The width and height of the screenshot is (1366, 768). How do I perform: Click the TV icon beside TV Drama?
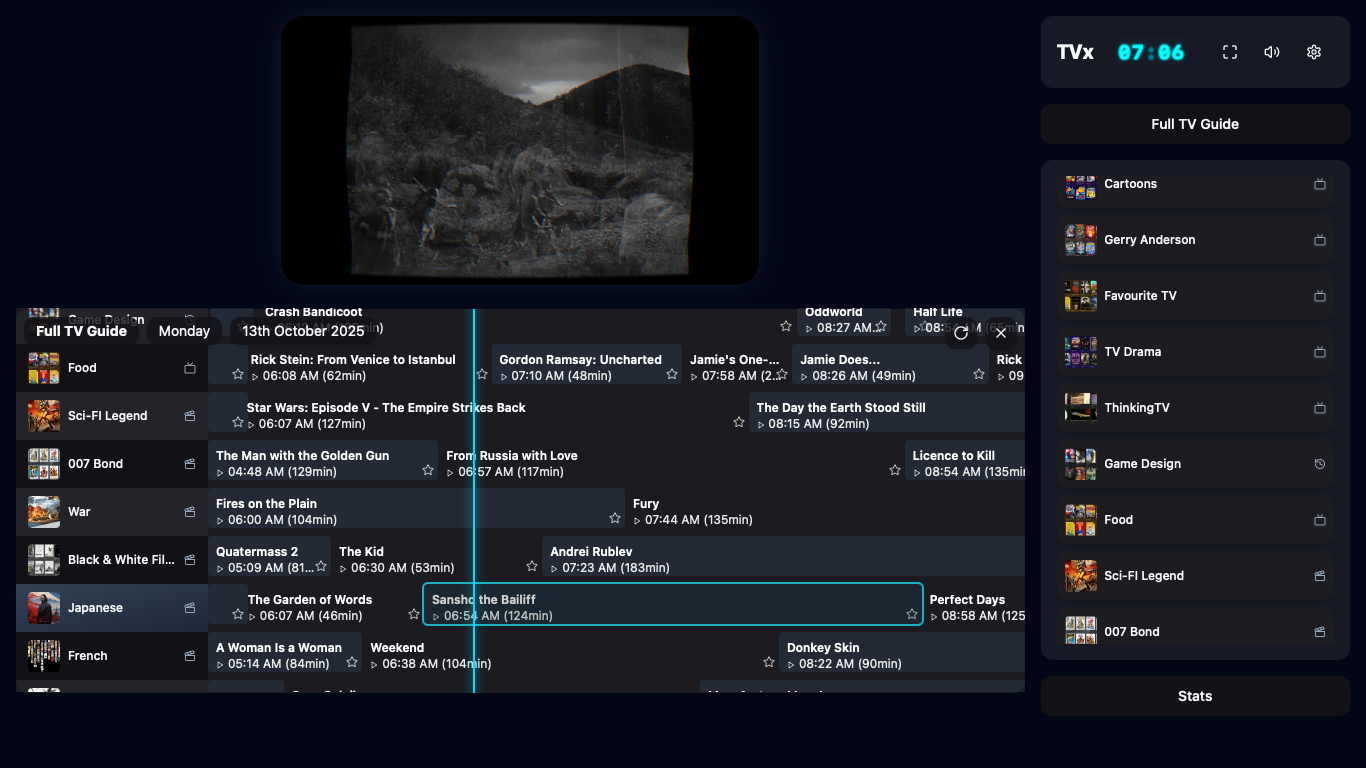(1320, 352)
